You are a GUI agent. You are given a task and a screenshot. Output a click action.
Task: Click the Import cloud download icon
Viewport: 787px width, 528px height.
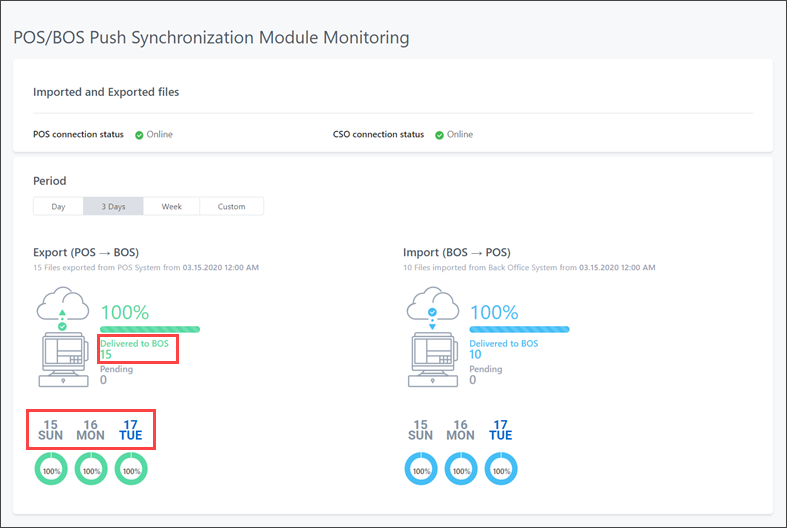(x=433, y=308)
